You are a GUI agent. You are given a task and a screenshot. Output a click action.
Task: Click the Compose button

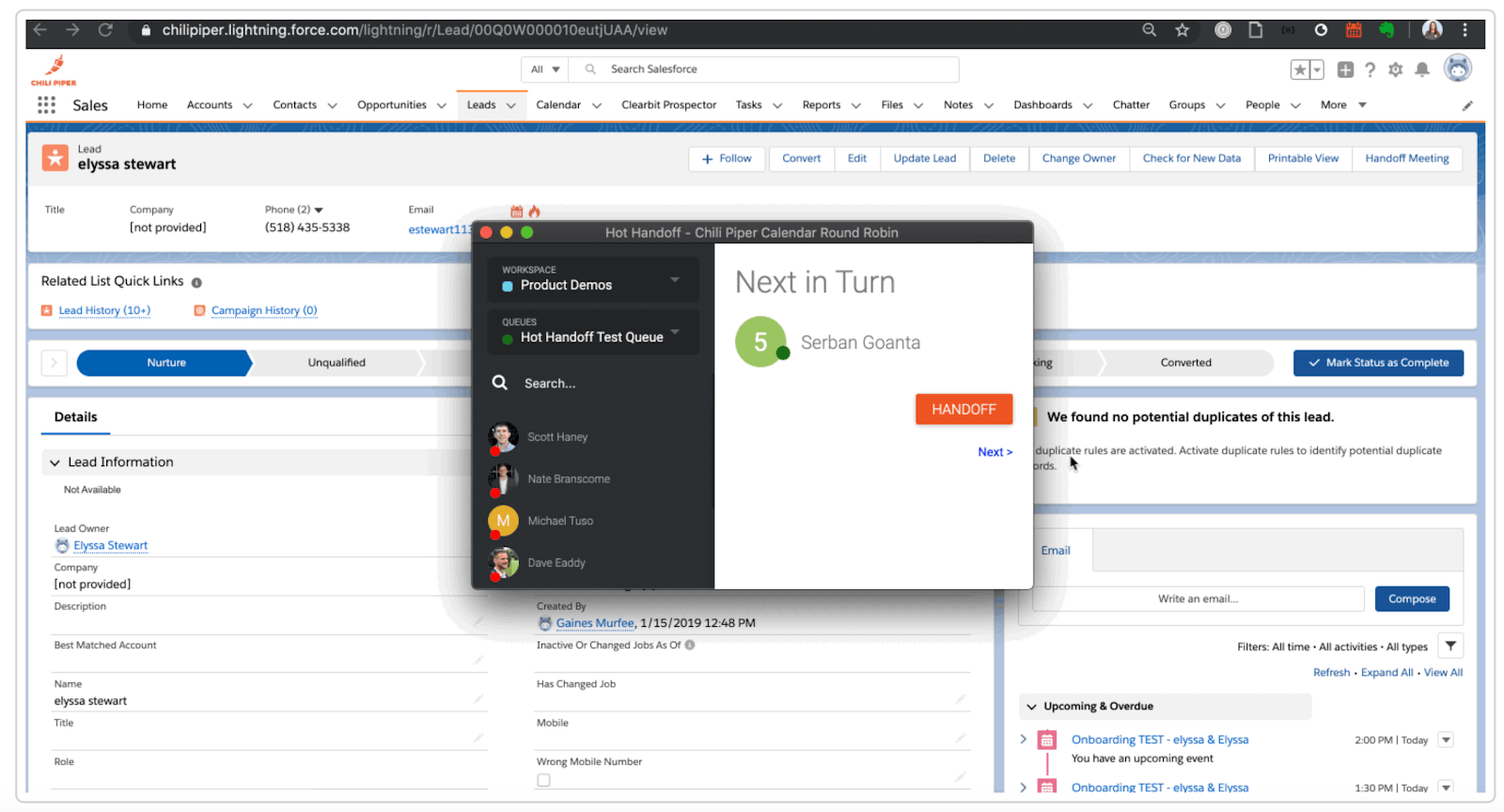[x=1412, y=599]
